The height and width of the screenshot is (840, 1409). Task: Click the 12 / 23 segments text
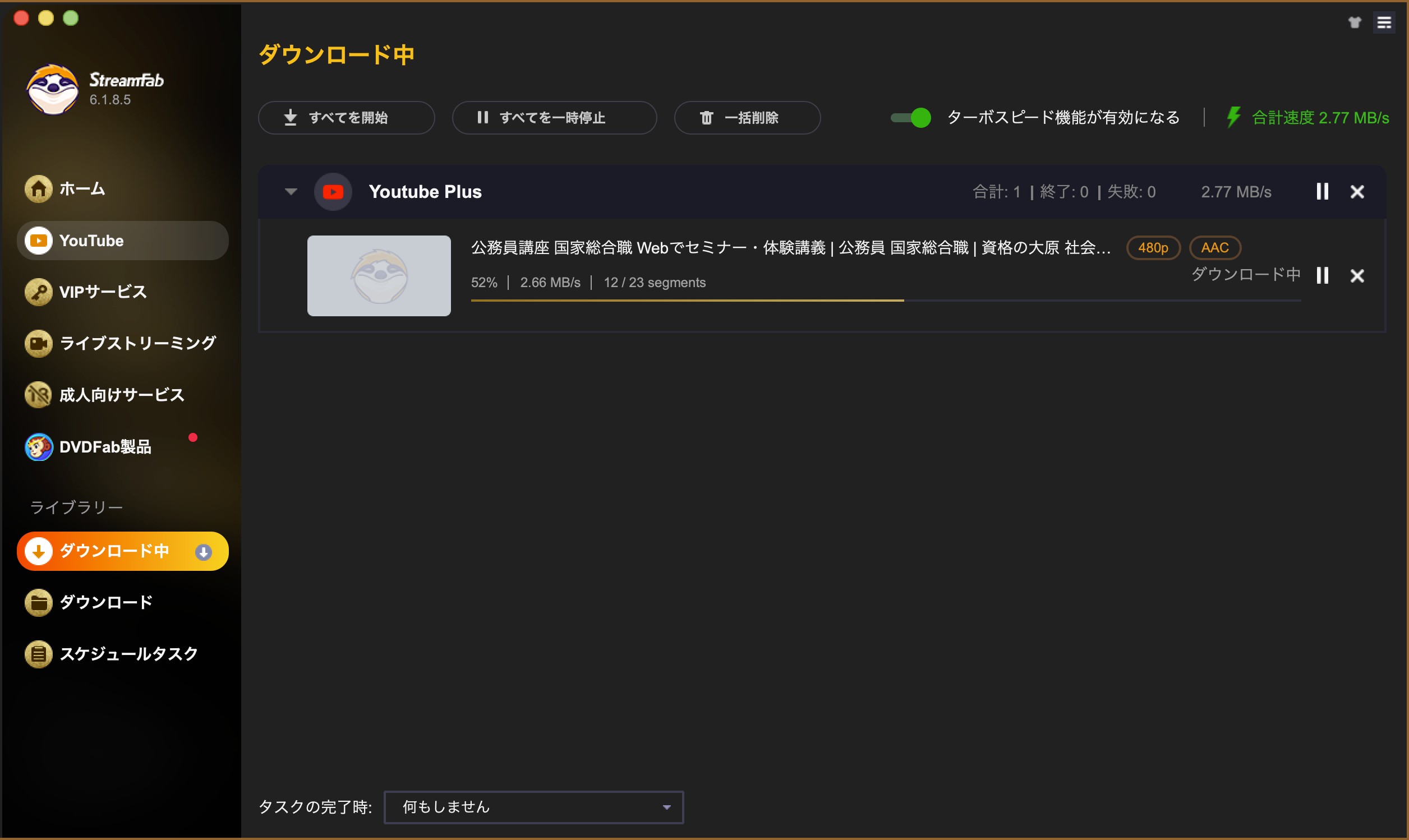pyautogui.click(x=655, y=283)
